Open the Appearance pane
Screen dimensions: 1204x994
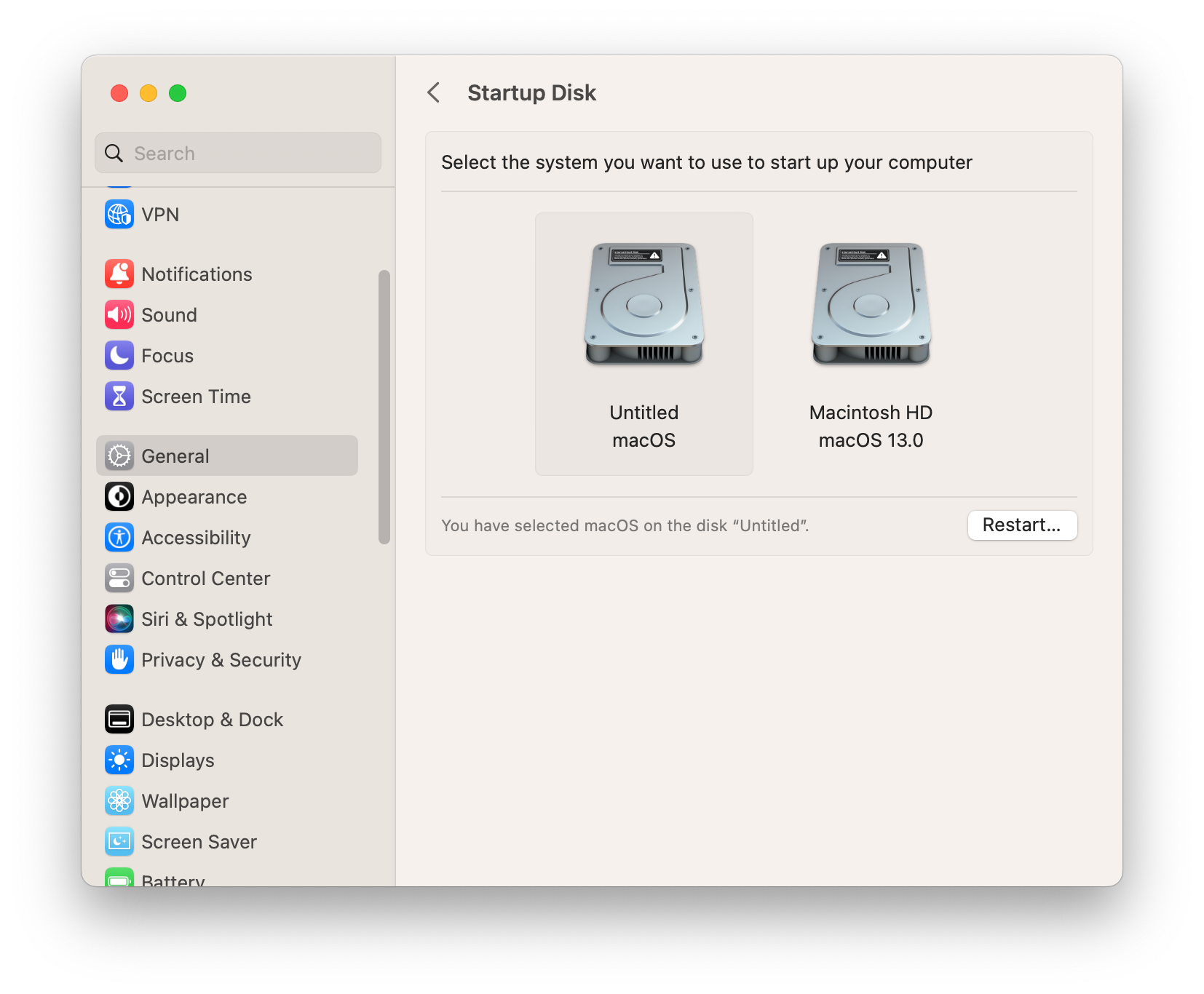click(227, 497)
